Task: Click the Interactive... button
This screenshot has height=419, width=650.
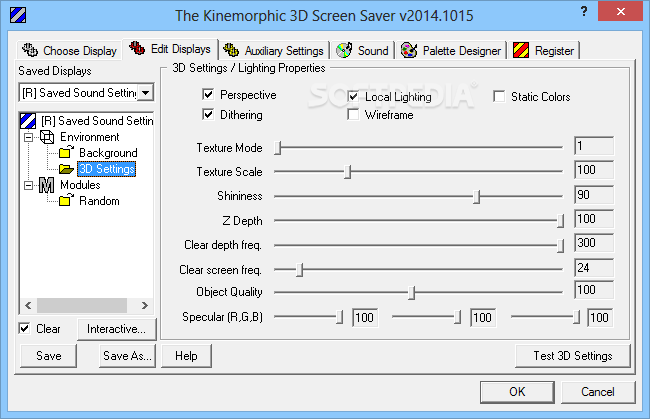Action: click(116, 329)
